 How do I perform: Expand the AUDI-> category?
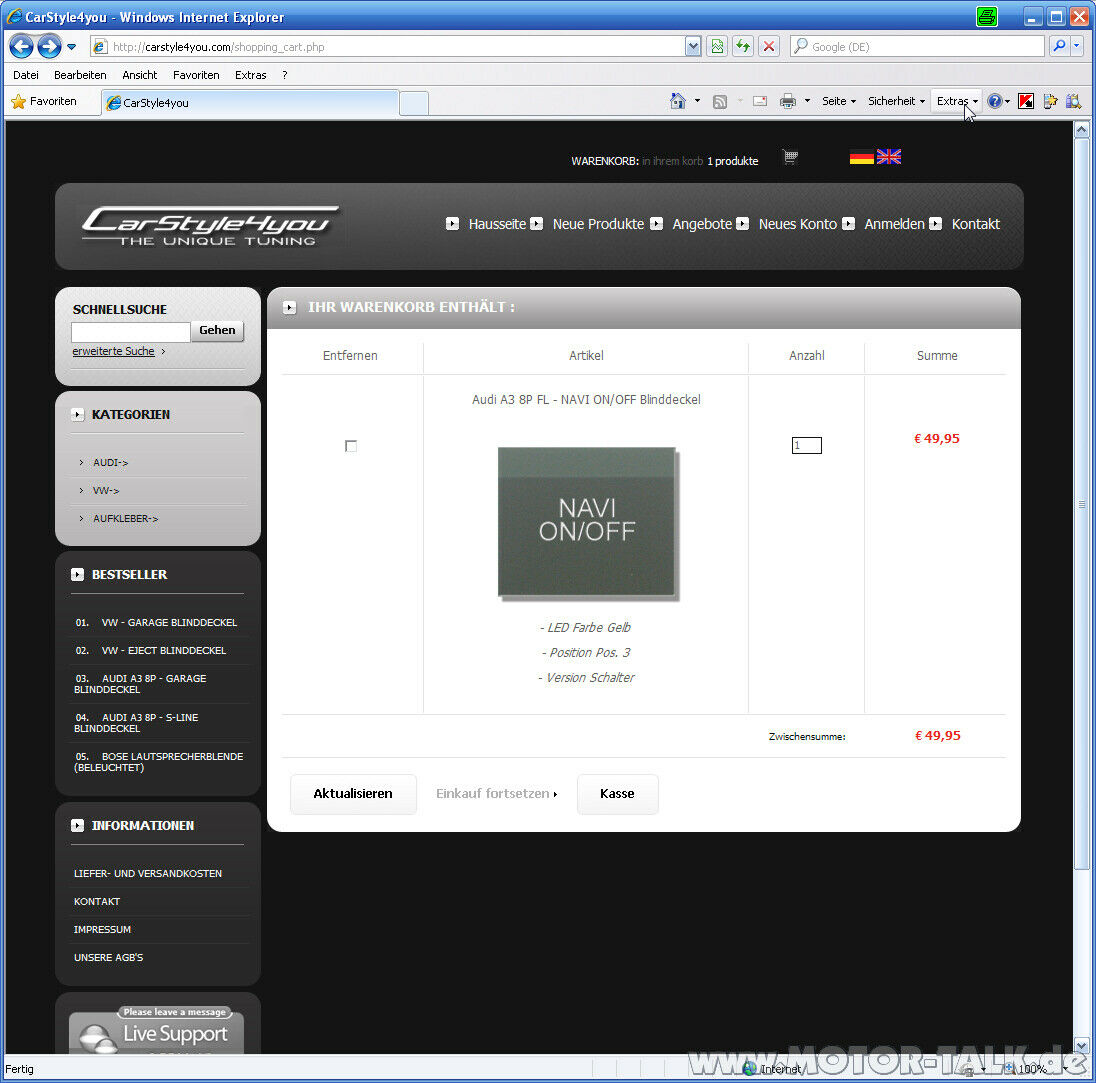[x=110, y=462]
